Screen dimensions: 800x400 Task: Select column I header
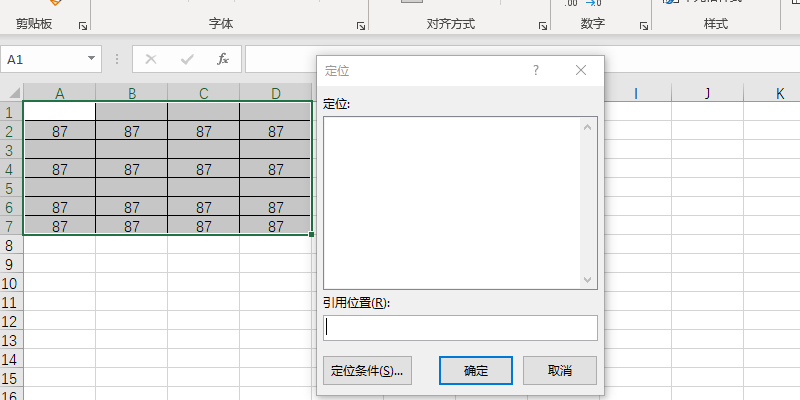tap(636, 93)
